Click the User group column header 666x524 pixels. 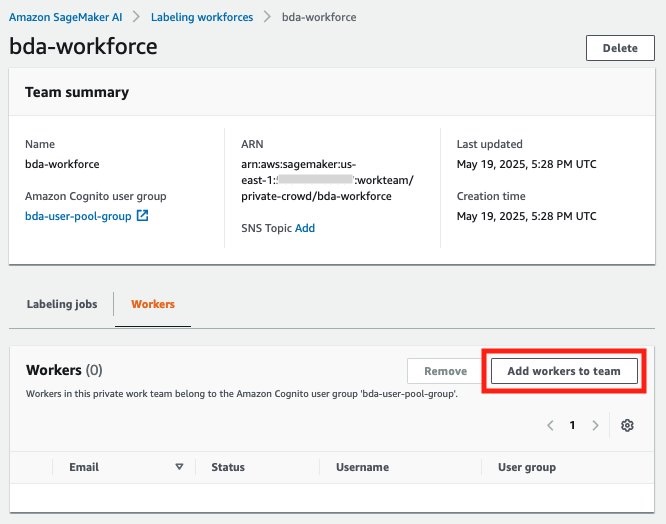coord(527,468)
